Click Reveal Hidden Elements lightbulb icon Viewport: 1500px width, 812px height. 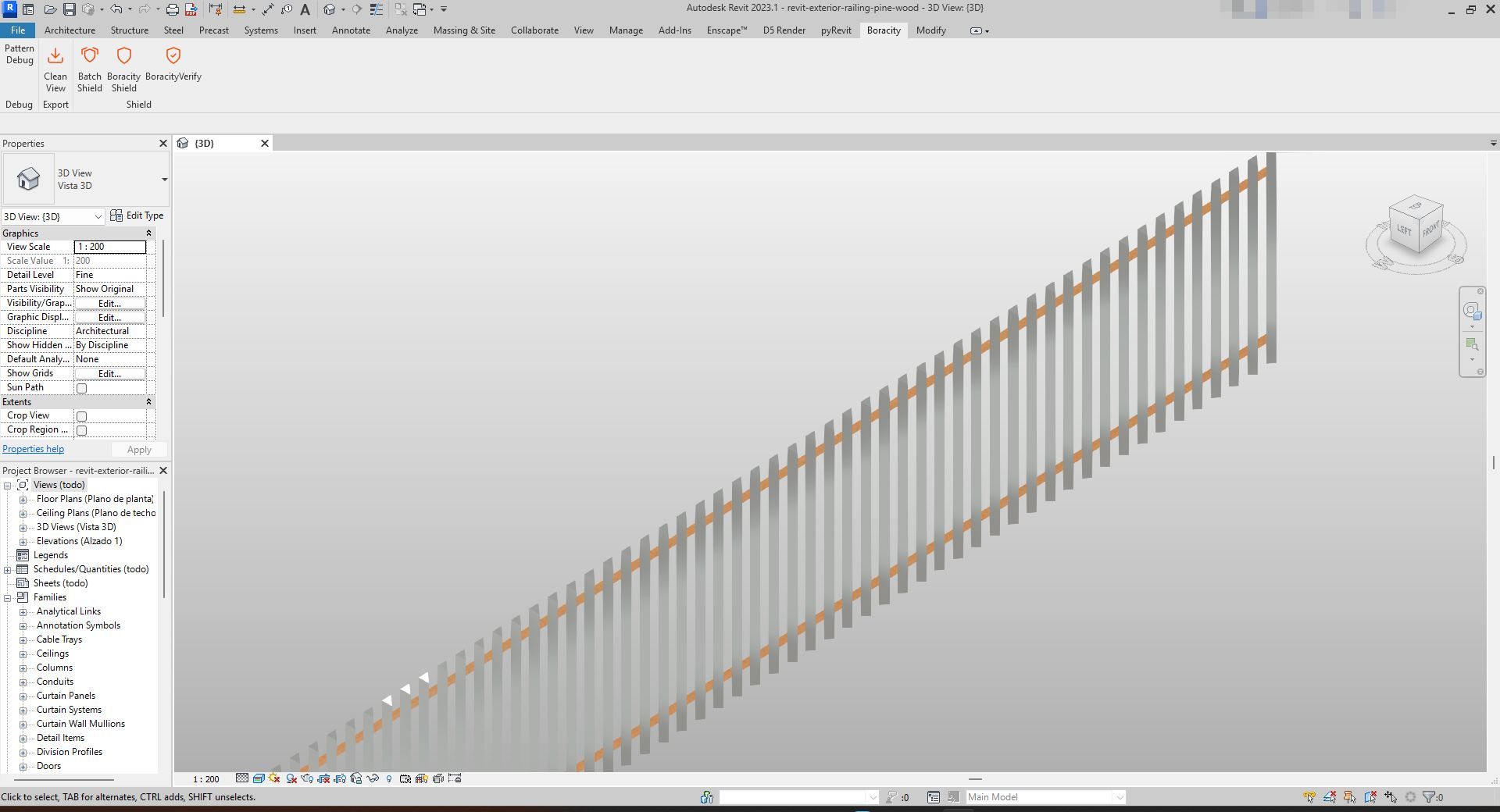click(389, 778)
